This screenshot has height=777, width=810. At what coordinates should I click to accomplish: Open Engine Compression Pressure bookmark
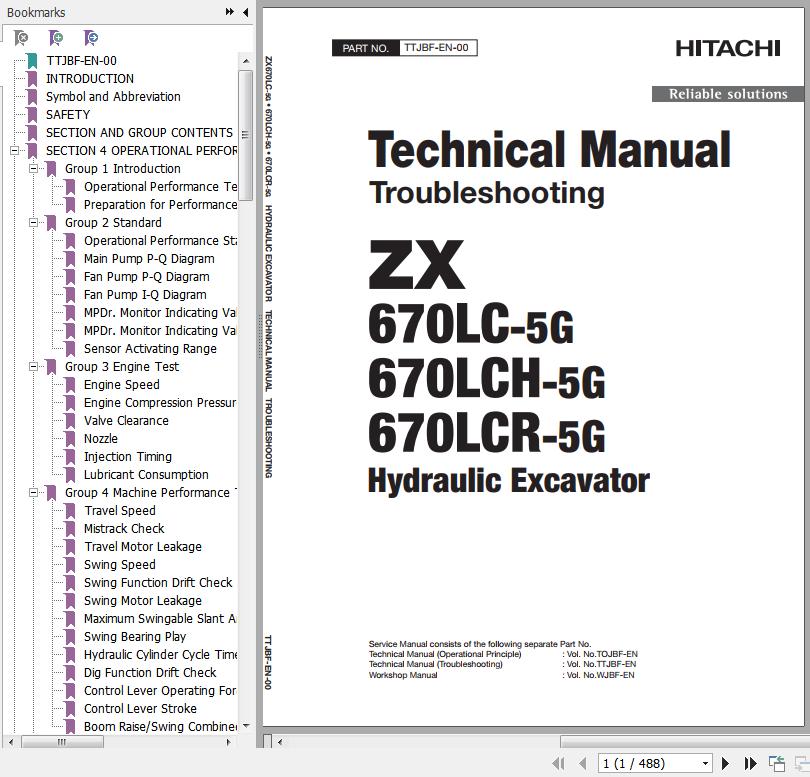click(160, 403)
